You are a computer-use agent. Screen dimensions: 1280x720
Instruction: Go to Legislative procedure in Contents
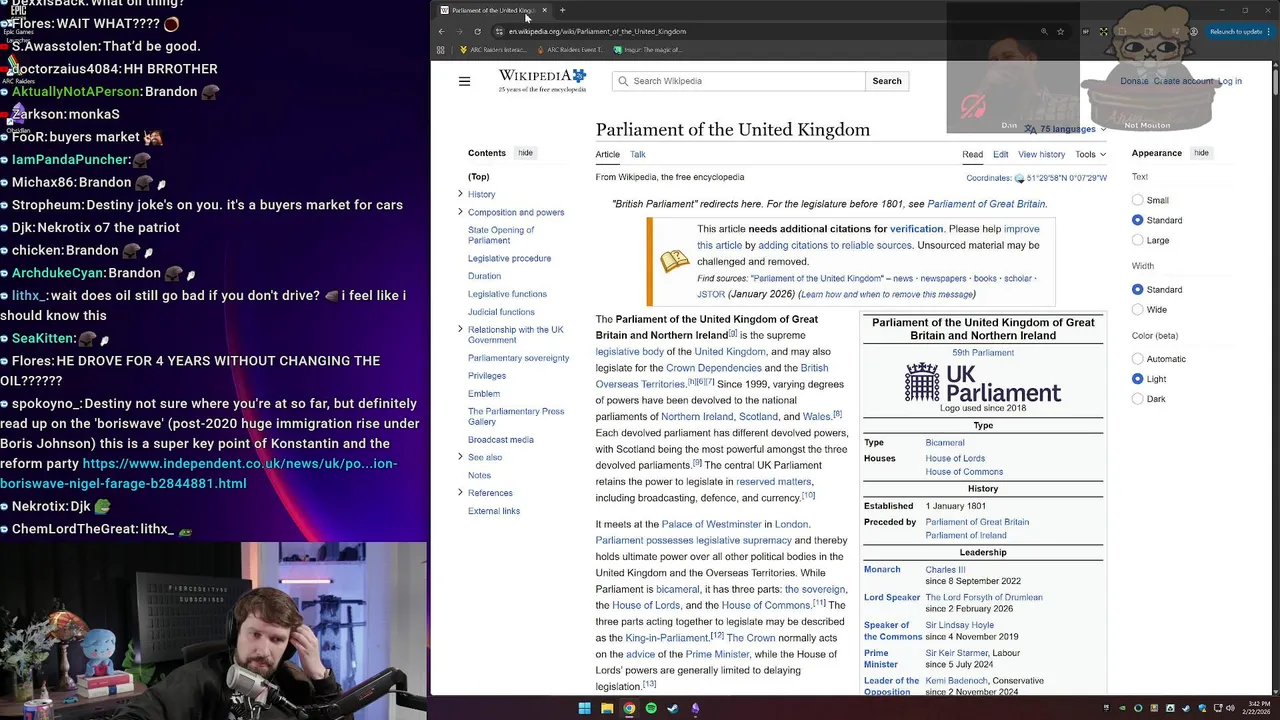coord(509,258)
